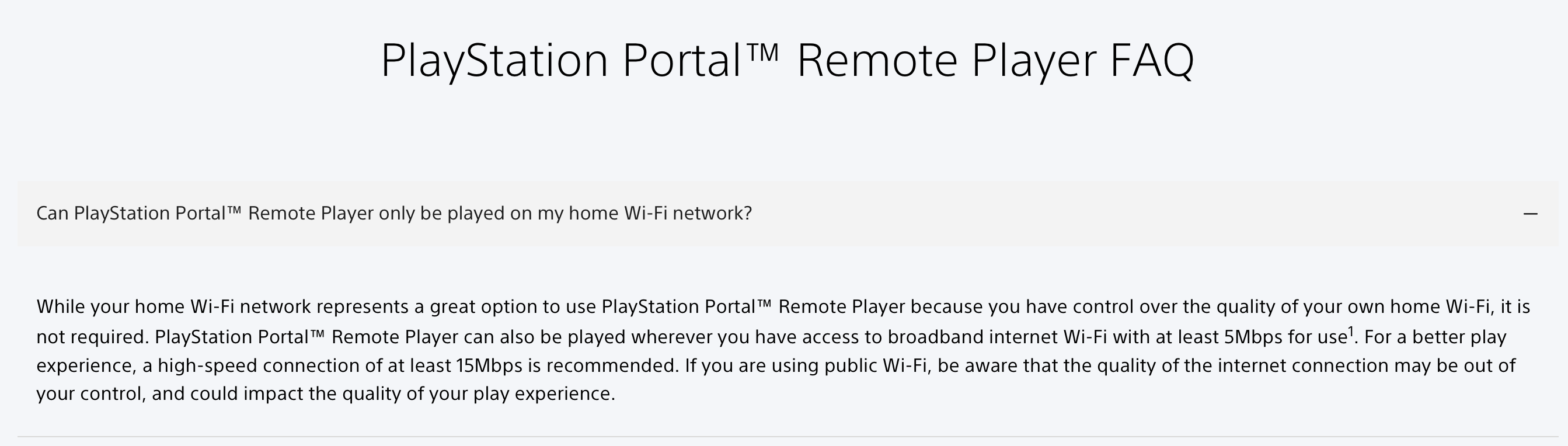This screenshot has height=446, width=1568.
Task: Click empty area of the gray accordion header
Action: [x=1126, y=214]
